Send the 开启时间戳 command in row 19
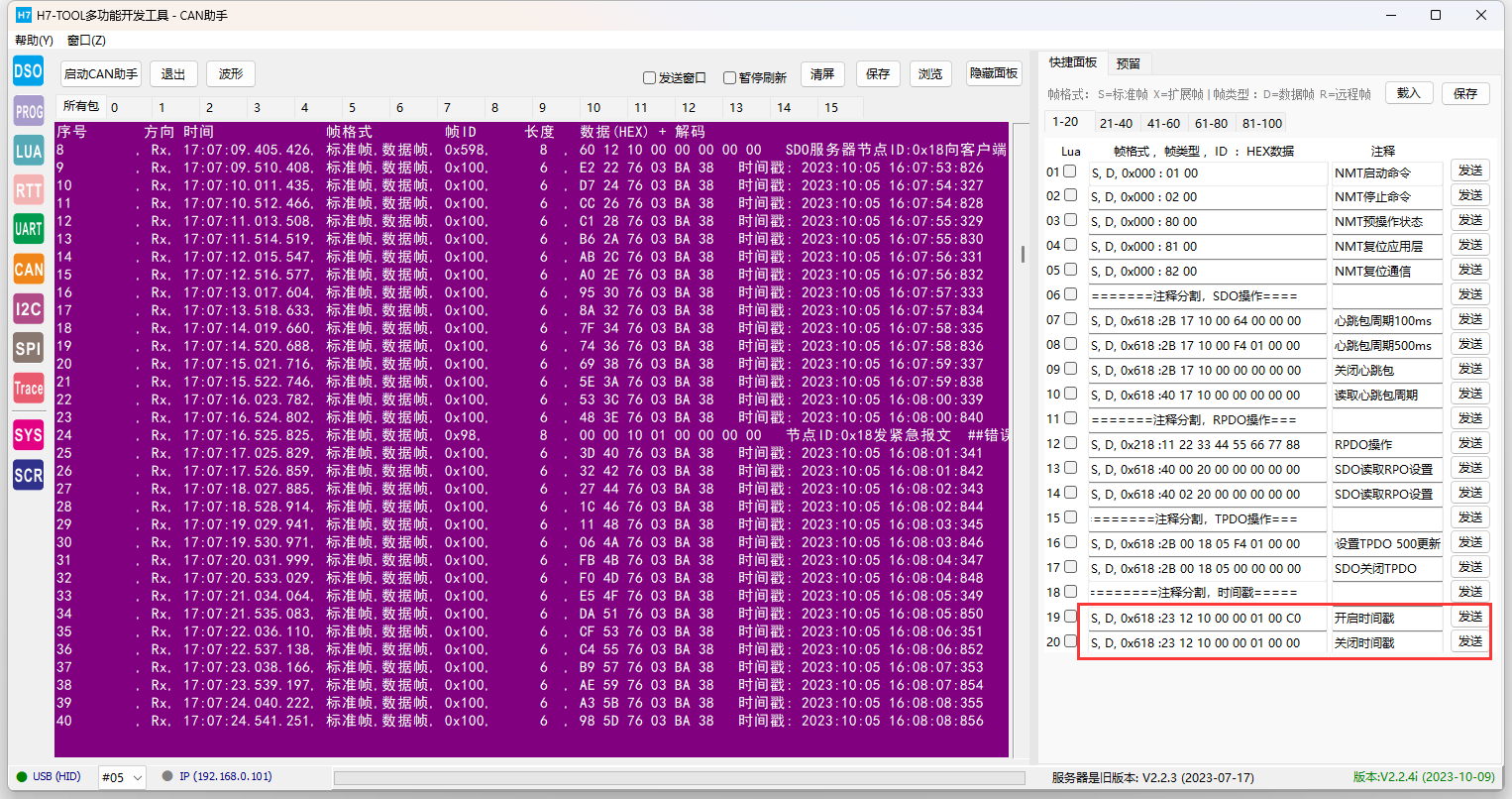1512x799 pixels. click(x=1470, y=617)
